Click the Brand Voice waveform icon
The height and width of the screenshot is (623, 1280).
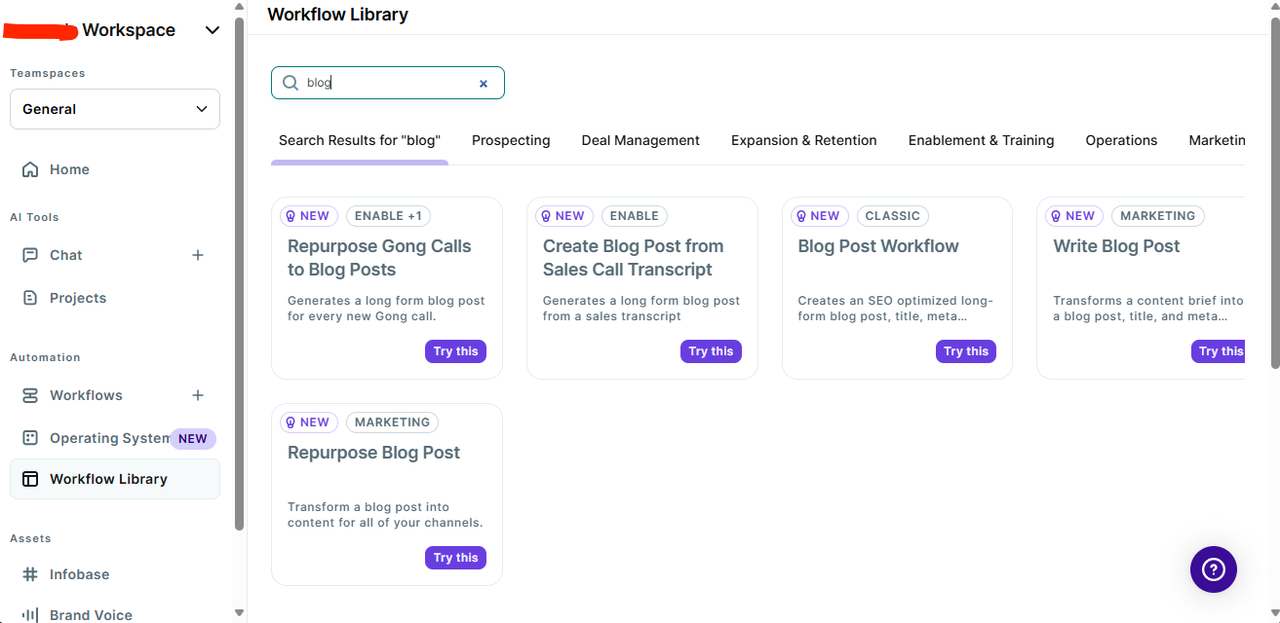[x=30, y=615]
